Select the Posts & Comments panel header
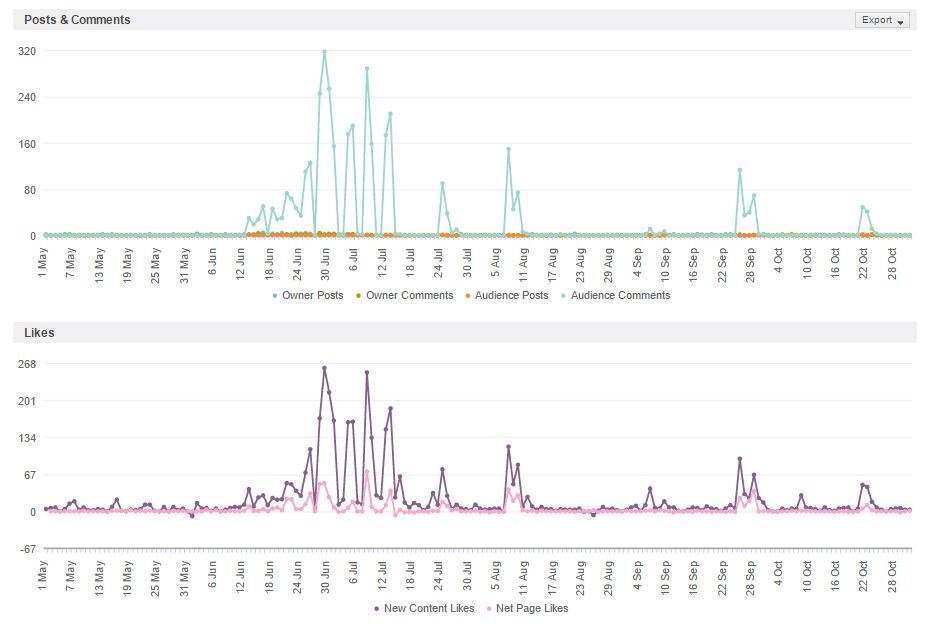The image size is (933, 626). (x=77, y=20)
